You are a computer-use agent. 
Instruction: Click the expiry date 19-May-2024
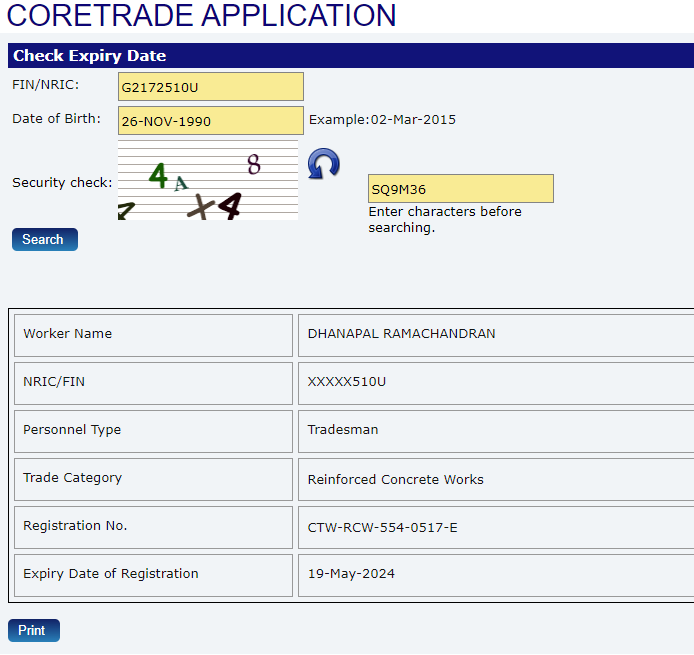click(351, 574)
